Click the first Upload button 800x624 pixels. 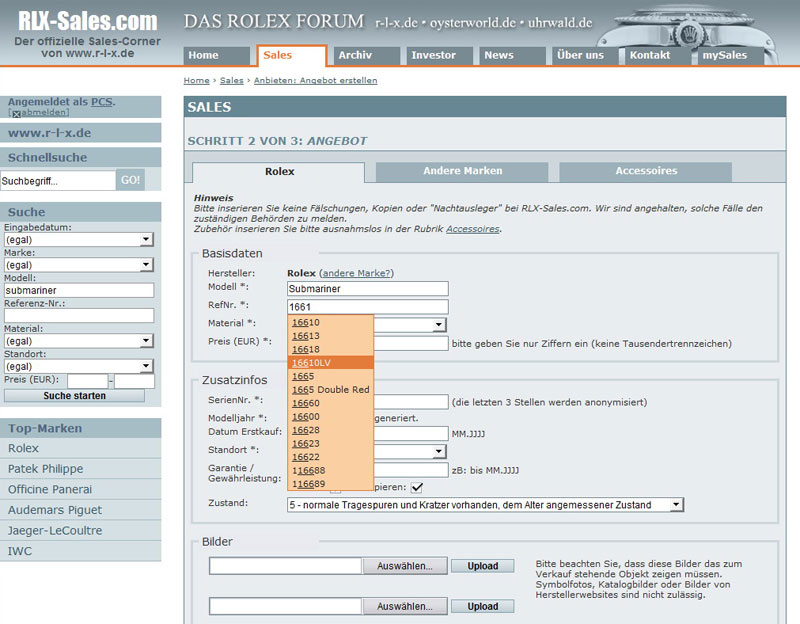(483, 566)
